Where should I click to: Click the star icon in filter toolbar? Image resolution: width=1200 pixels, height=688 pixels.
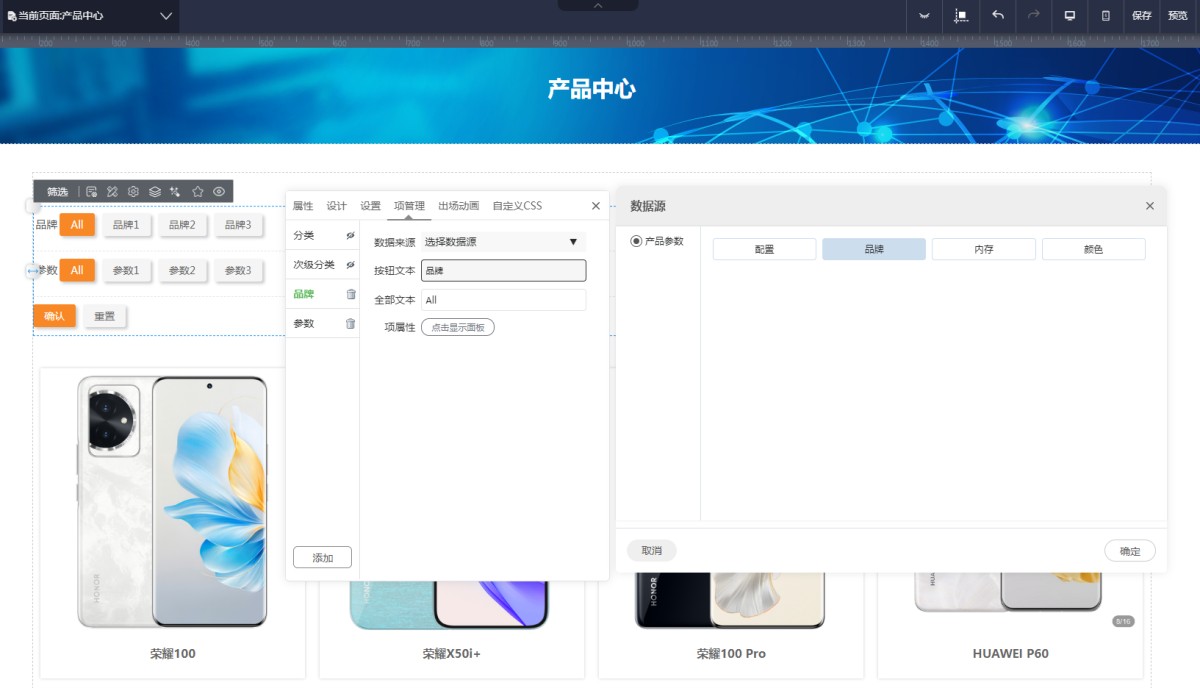(198, 191)
